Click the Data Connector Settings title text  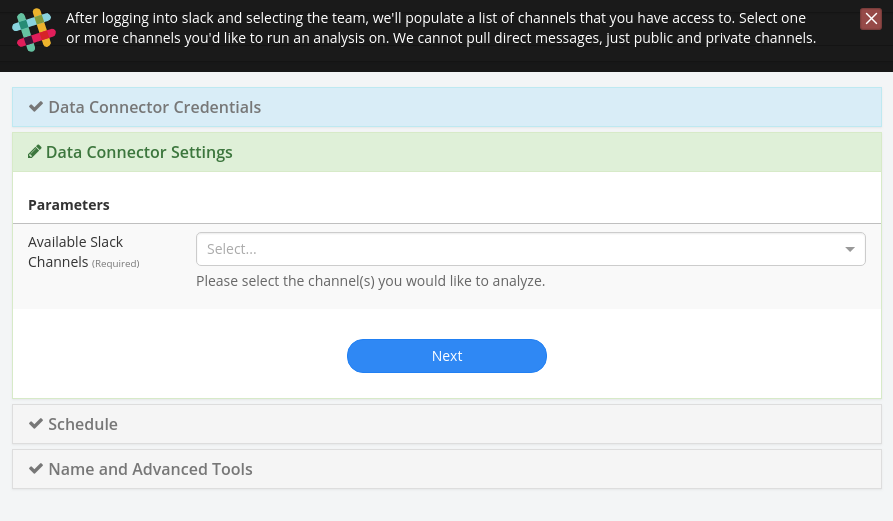(x=139, y=152)
